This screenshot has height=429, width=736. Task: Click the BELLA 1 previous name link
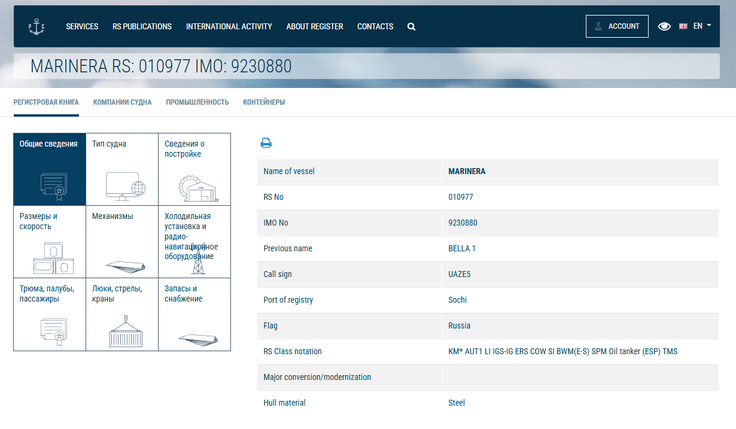tap(462, 248)
